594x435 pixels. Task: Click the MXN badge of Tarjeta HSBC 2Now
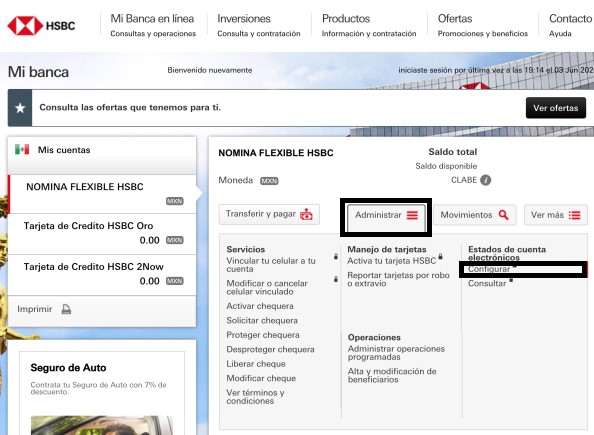coord(175,281)
